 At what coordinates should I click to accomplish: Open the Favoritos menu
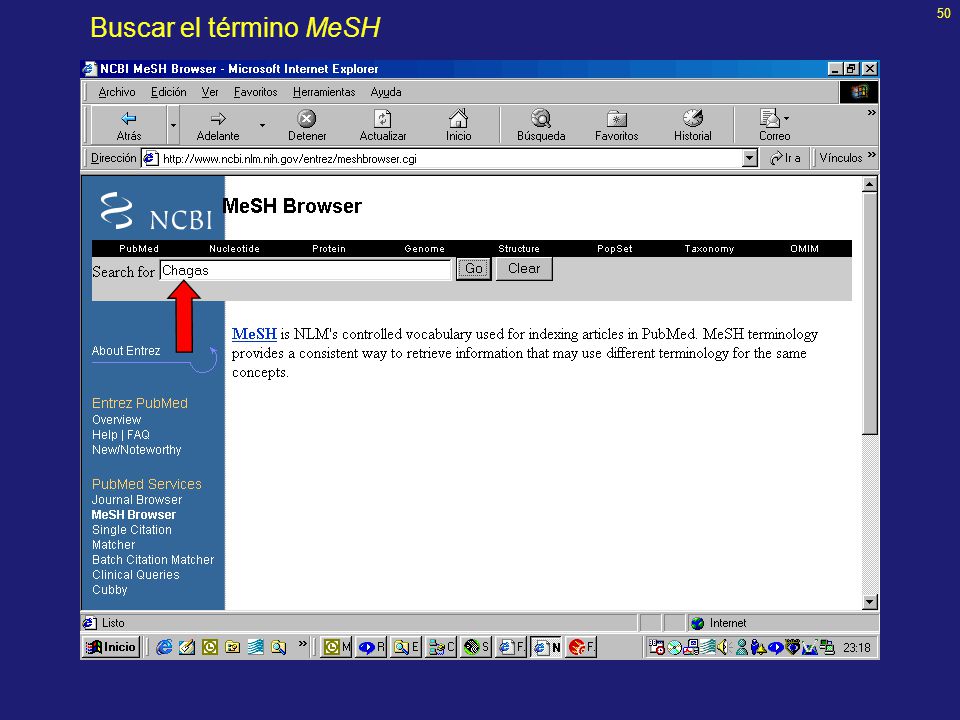click(x=255, y=92)
